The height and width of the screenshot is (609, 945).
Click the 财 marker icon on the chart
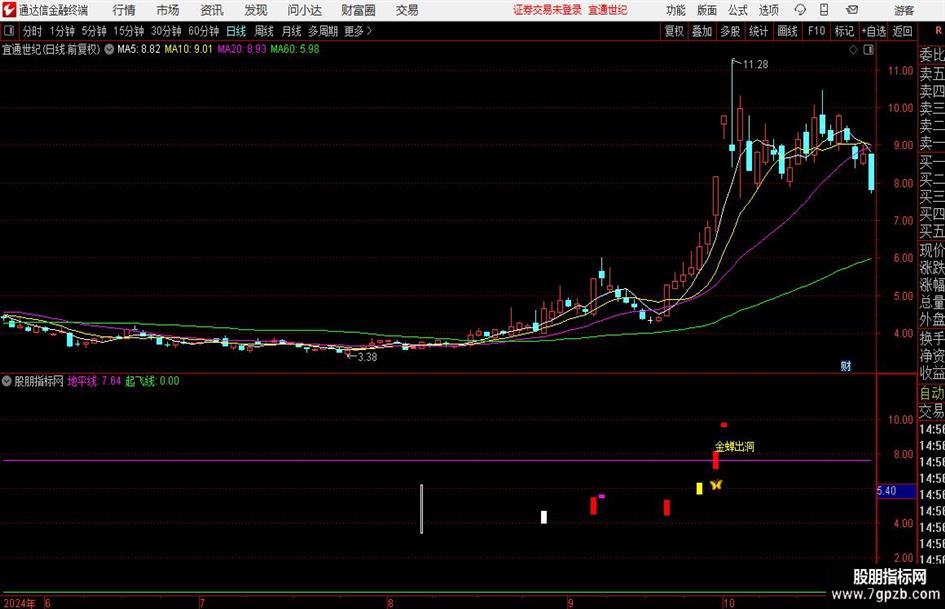pyautogui.click(x=846, y=366)
